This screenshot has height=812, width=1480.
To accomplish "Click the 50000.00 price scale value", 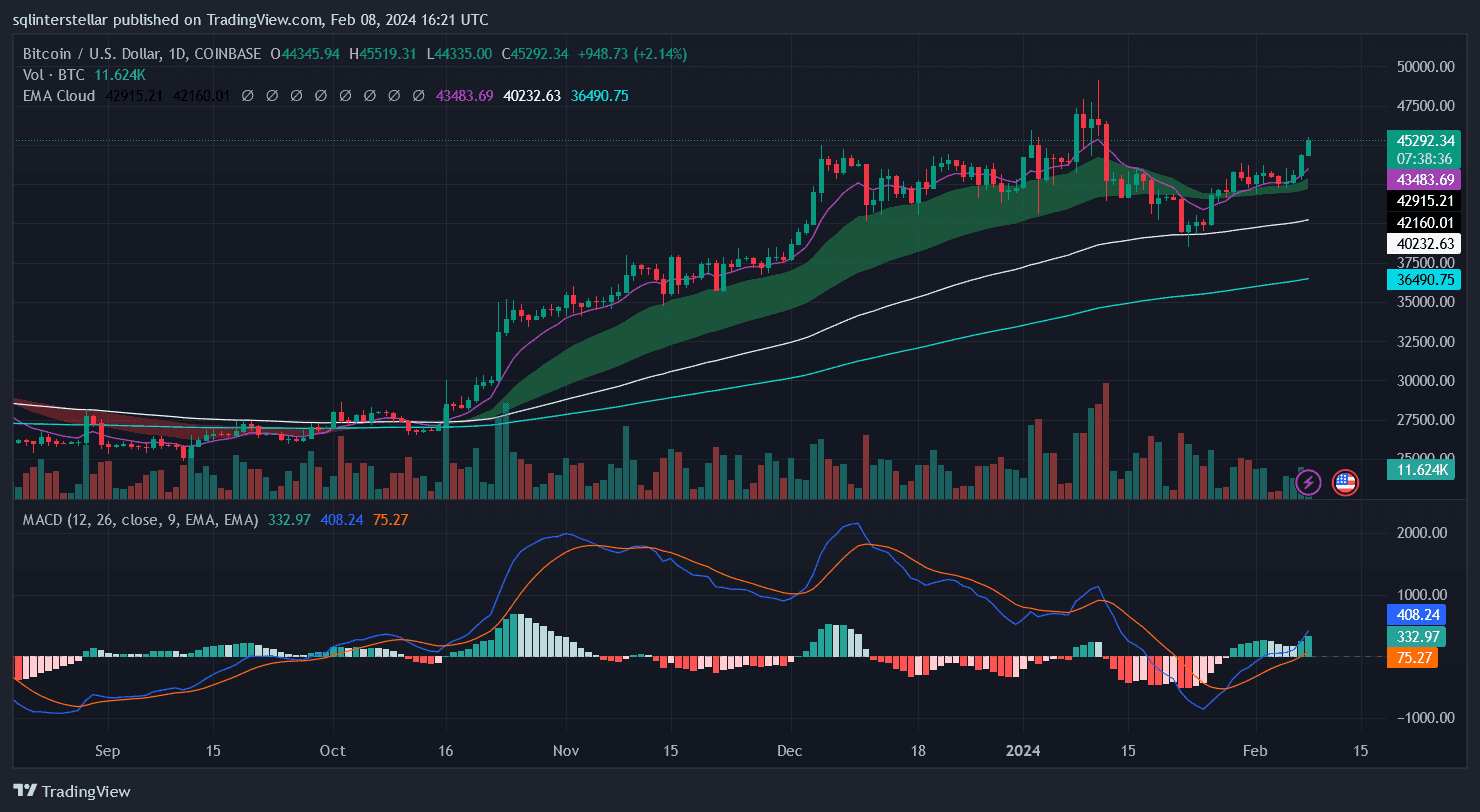I will (x=1425, y=67).
